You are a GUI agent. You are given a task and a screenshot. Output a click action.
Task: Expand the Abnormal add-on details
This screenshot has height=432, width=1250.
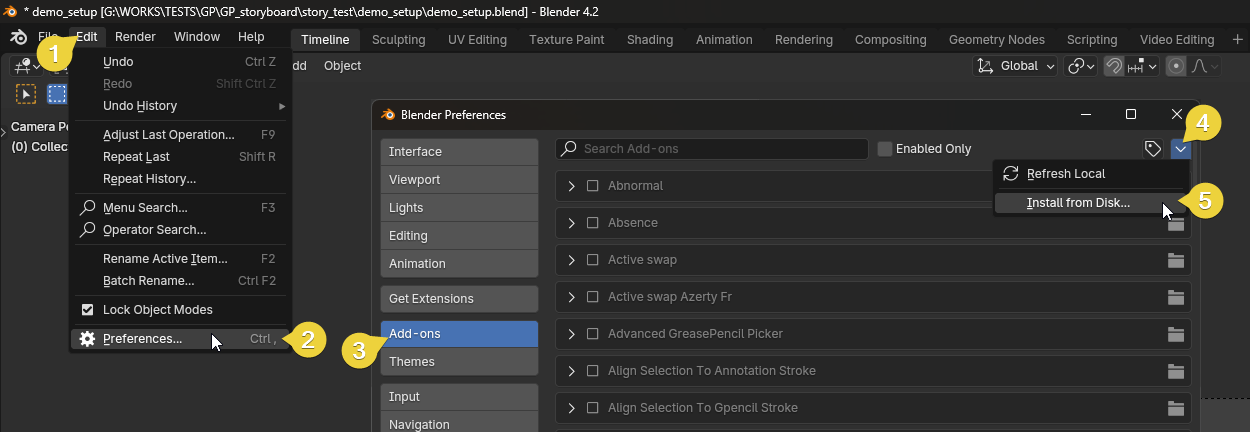pyautogui.click(x=571, y=186)
